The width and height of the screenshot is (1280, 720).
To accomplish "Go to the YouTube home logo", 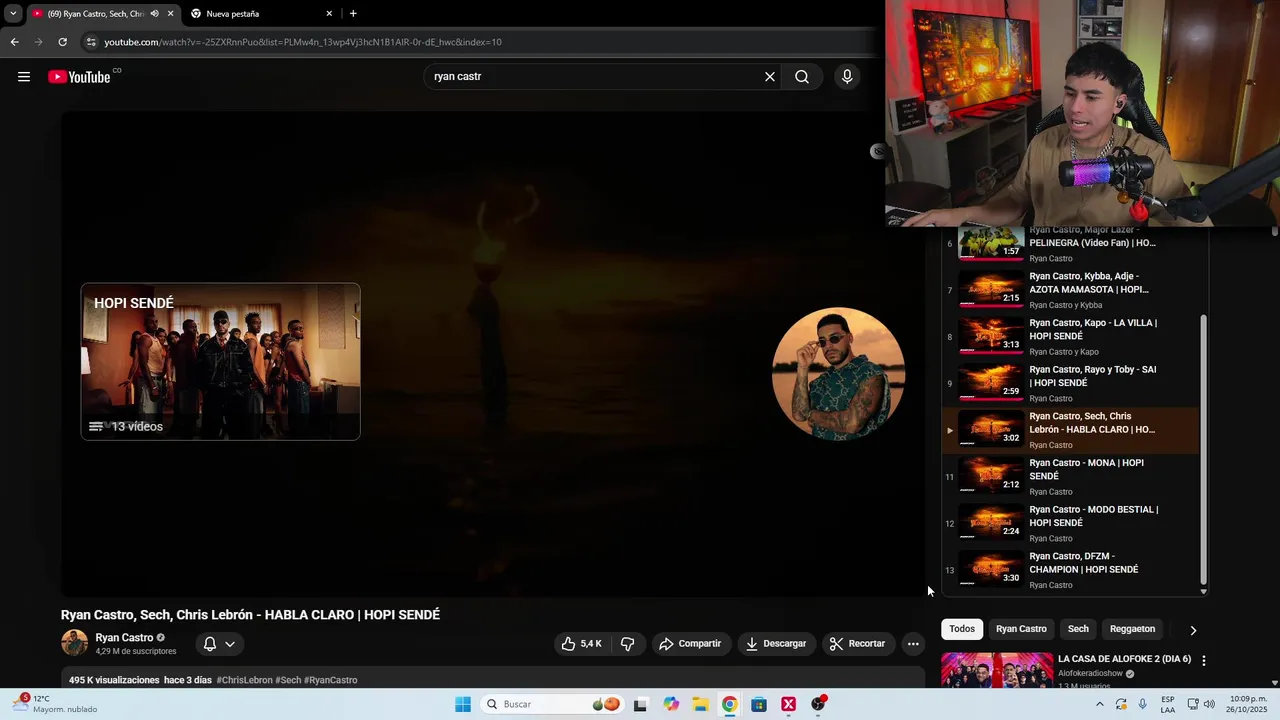I will tap(79, 77).
